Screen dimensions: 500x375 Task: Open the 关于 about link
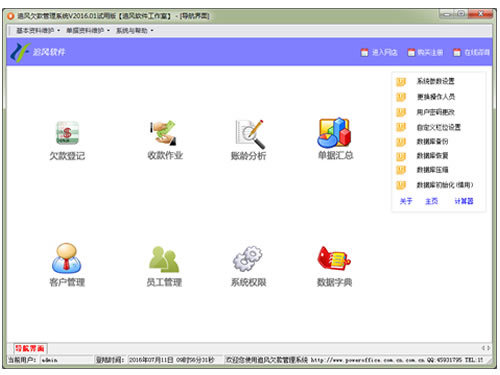406,201
